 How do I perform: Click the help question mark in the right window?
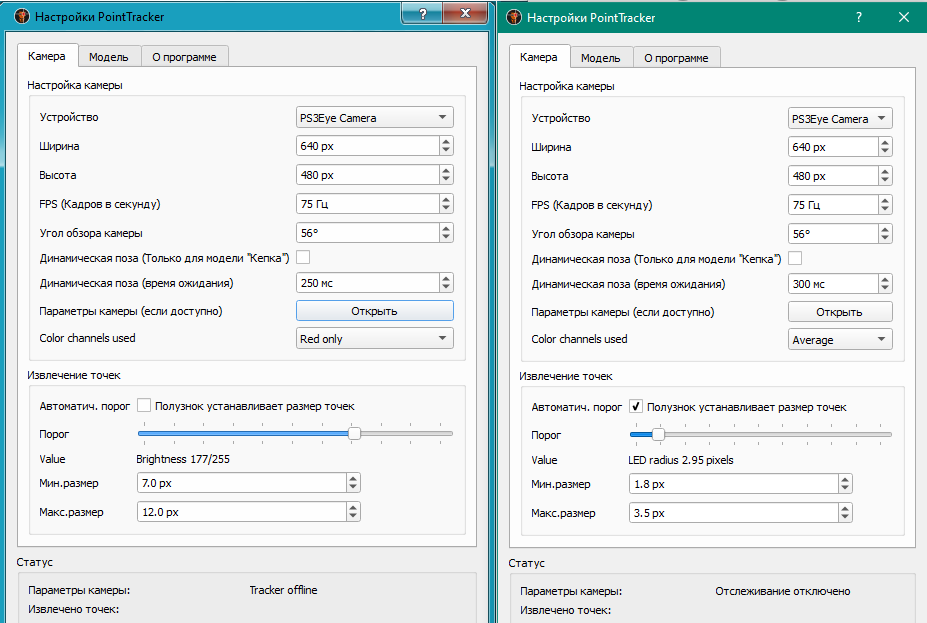[x=859, y=17]
